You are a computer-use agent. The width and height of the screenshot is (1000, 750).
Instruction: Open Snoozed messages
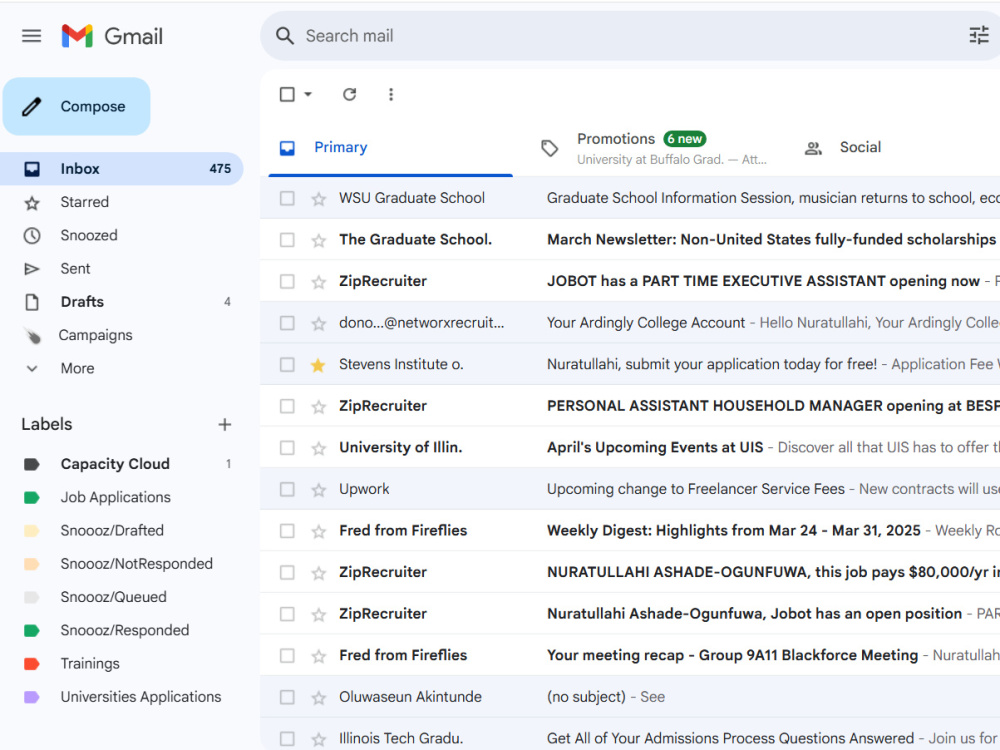pos(89,235)
